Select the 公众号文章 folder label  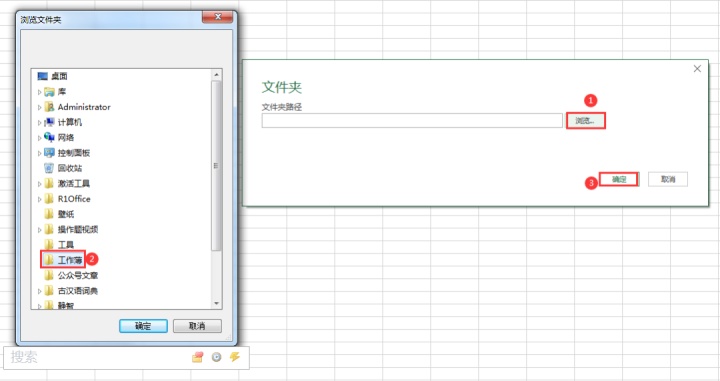pyautogui.click(x=78, y=275)
